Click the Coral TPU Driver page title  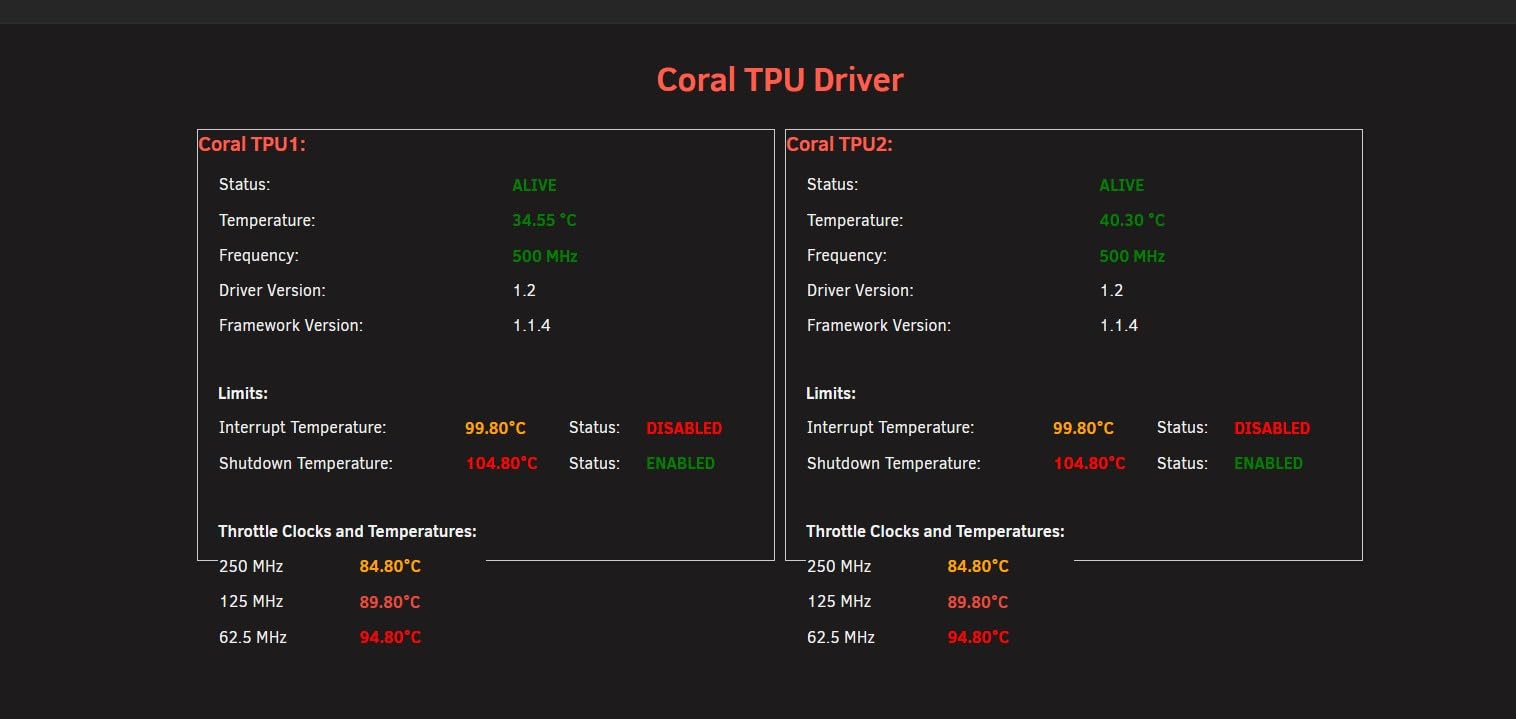coord(780,80)
